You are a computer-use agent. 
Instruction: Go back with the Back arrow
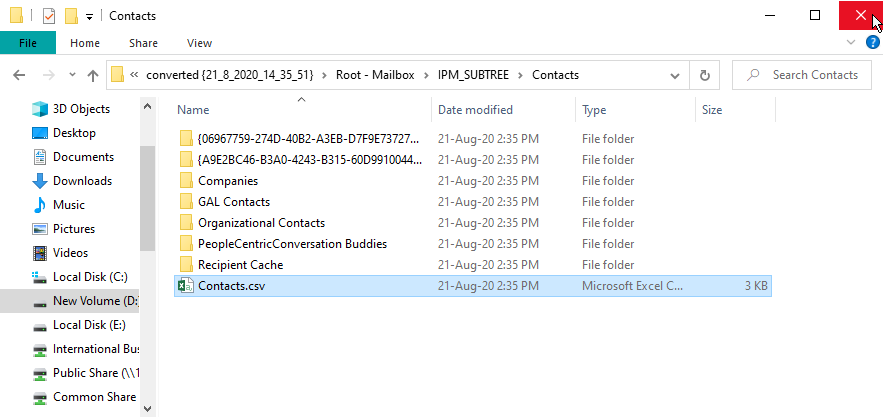[x=19, y=75]
